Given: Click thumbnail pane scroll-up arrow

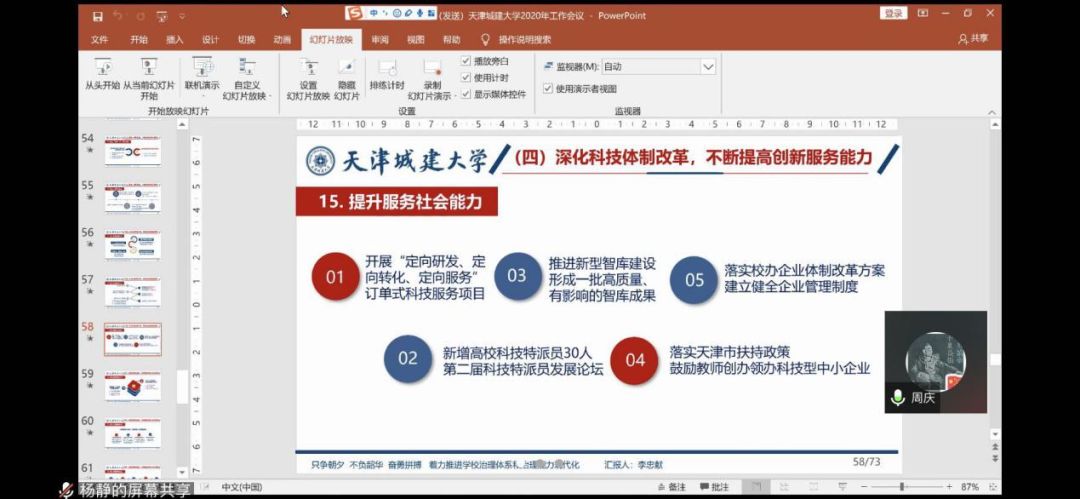Looking at the screenshot, I should pyautogui.click(x=182, y=125).
